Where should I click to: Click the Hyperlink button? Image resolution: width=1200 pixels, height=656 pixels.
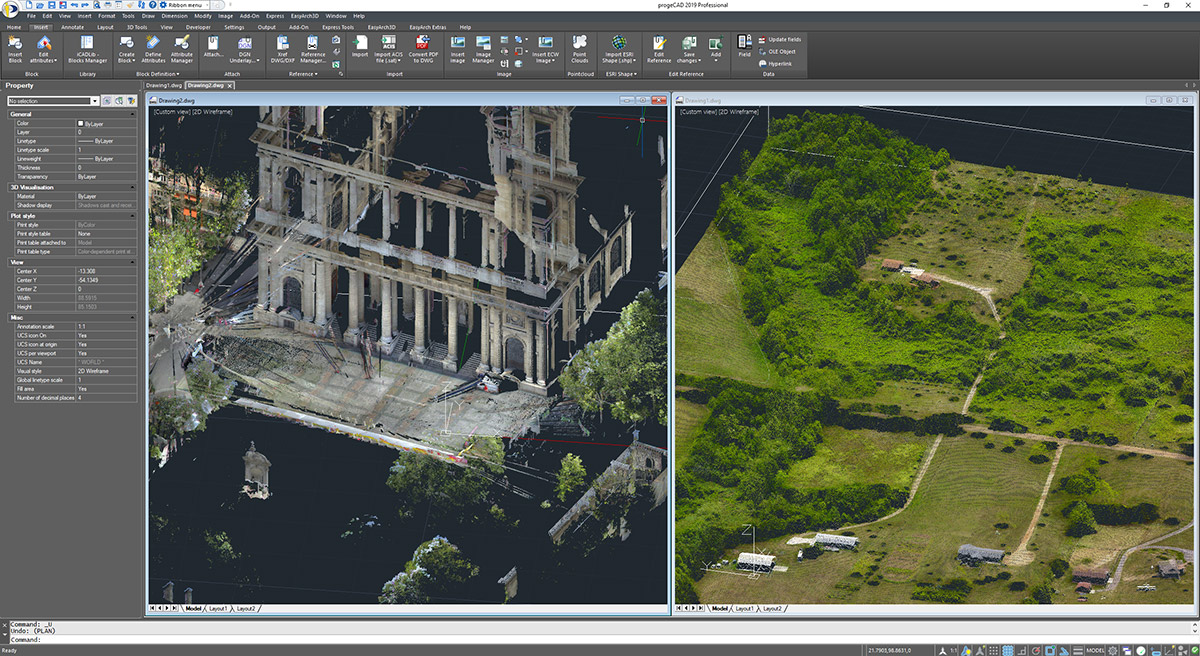(775, 63)
